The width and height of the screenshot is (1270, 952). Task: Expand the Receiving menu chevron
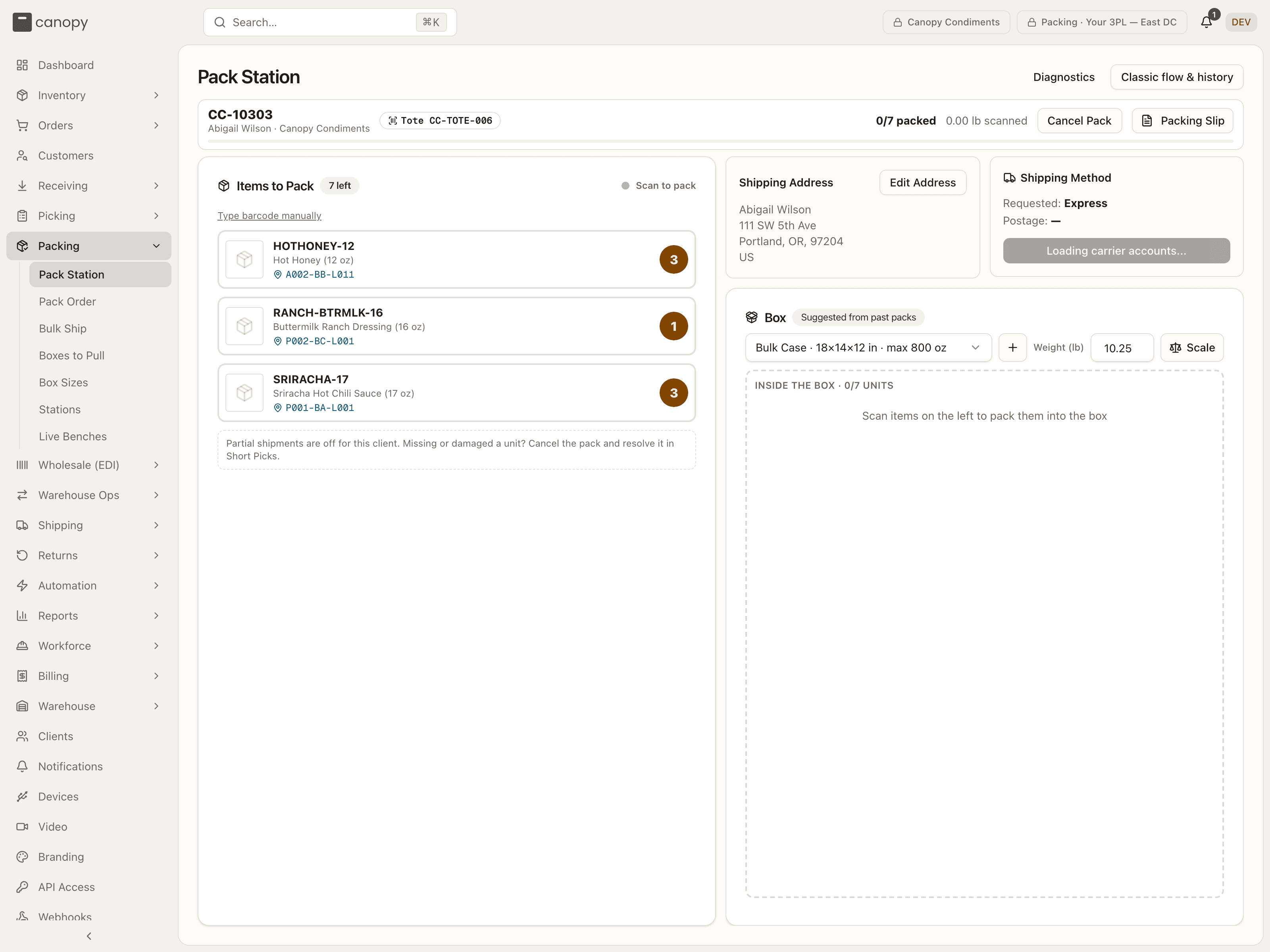156,185
